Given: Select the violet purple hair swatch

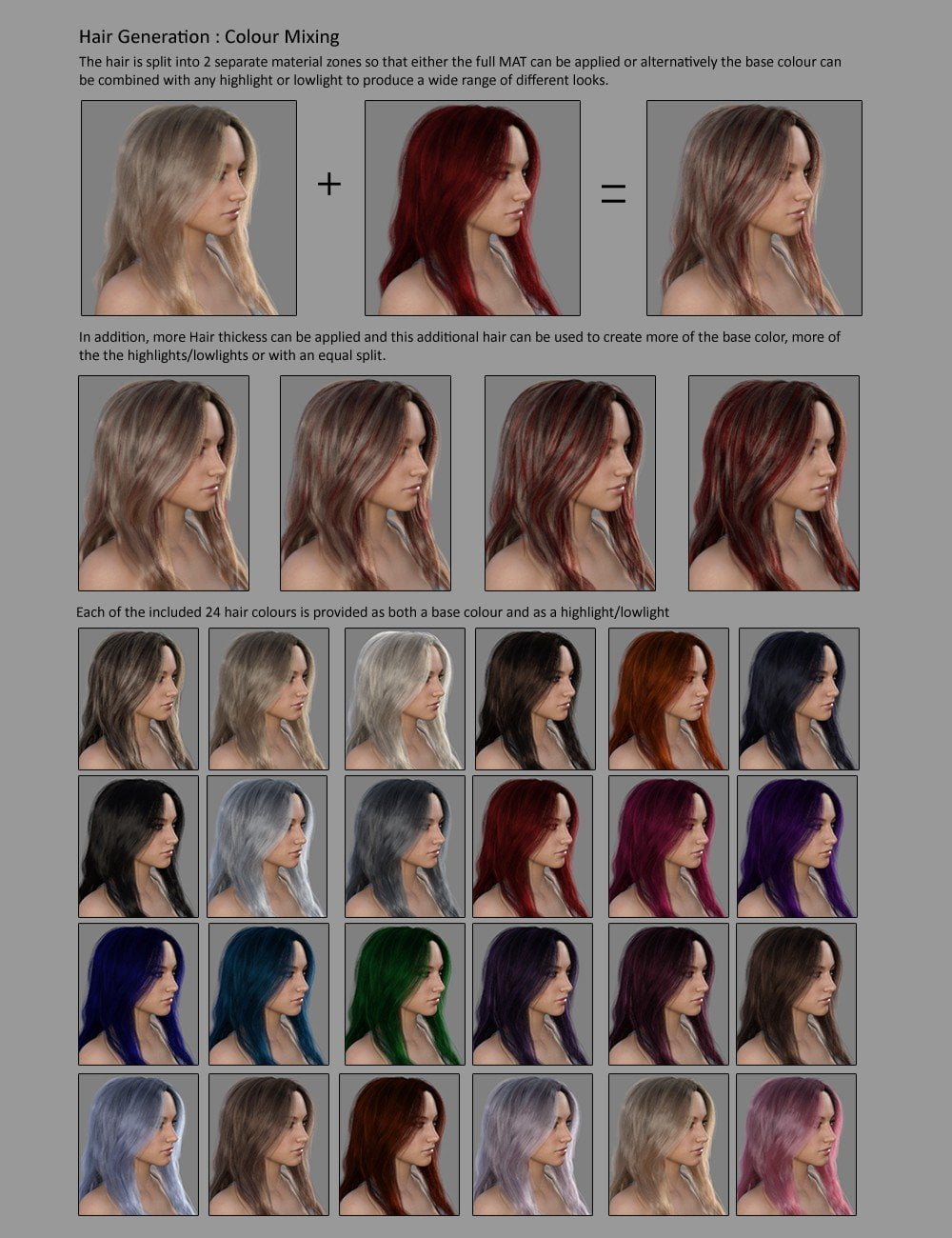Looking at the screenshot, I should click(799, 846).
